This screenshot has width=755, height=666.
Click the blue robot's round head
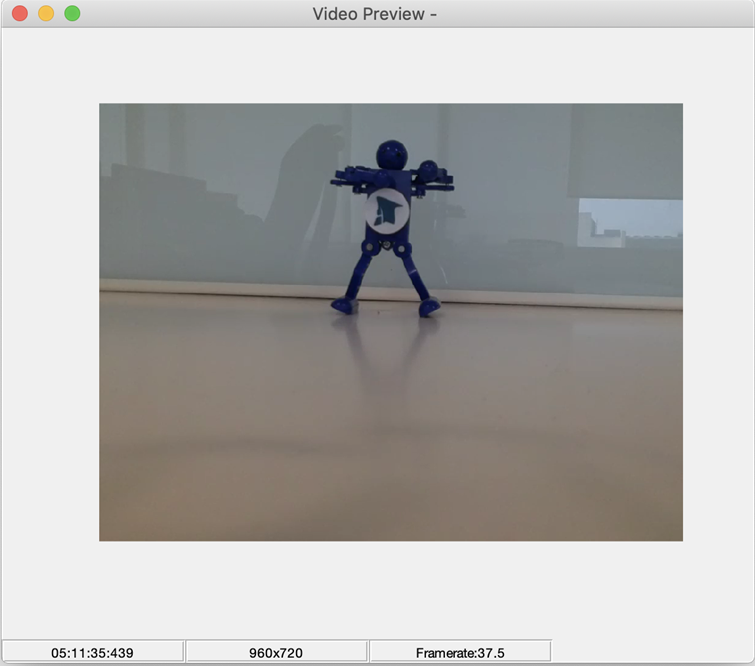click(x=390, y=155)
